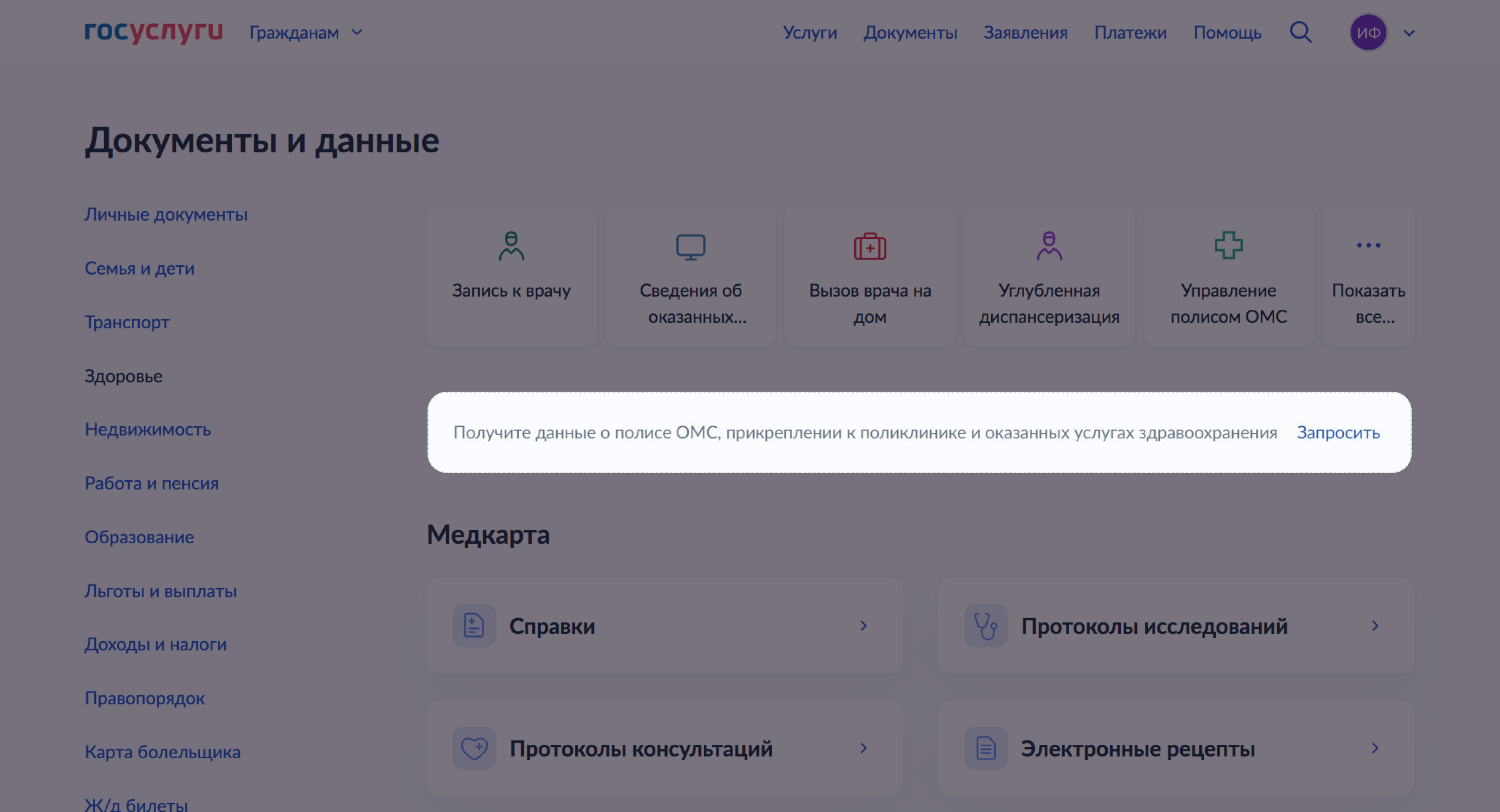The image size is (1500, 812).
Task: Click the chevron arrow on Электронные рецепты card
Action: point(1375,748)
